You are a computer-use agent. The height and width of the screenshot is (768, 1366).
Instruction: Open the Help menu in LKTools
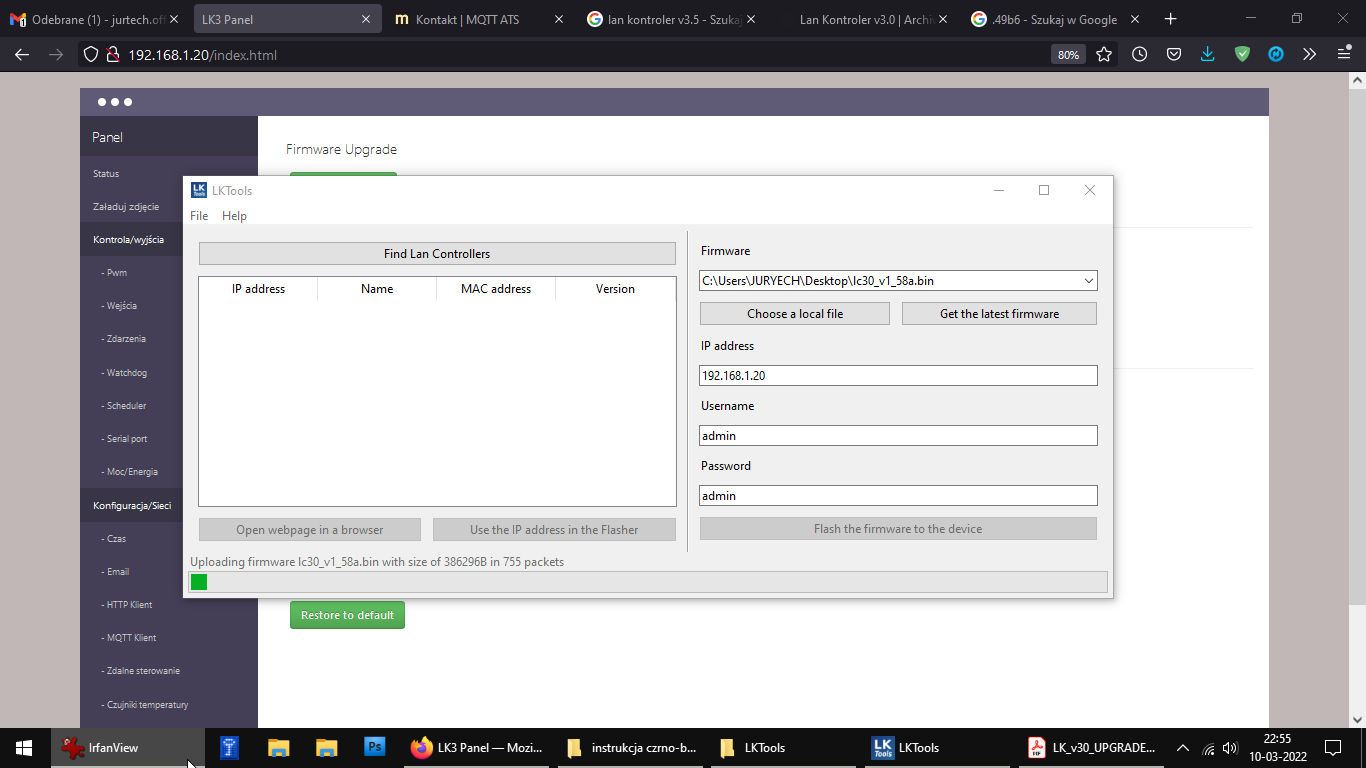[234, 216]
